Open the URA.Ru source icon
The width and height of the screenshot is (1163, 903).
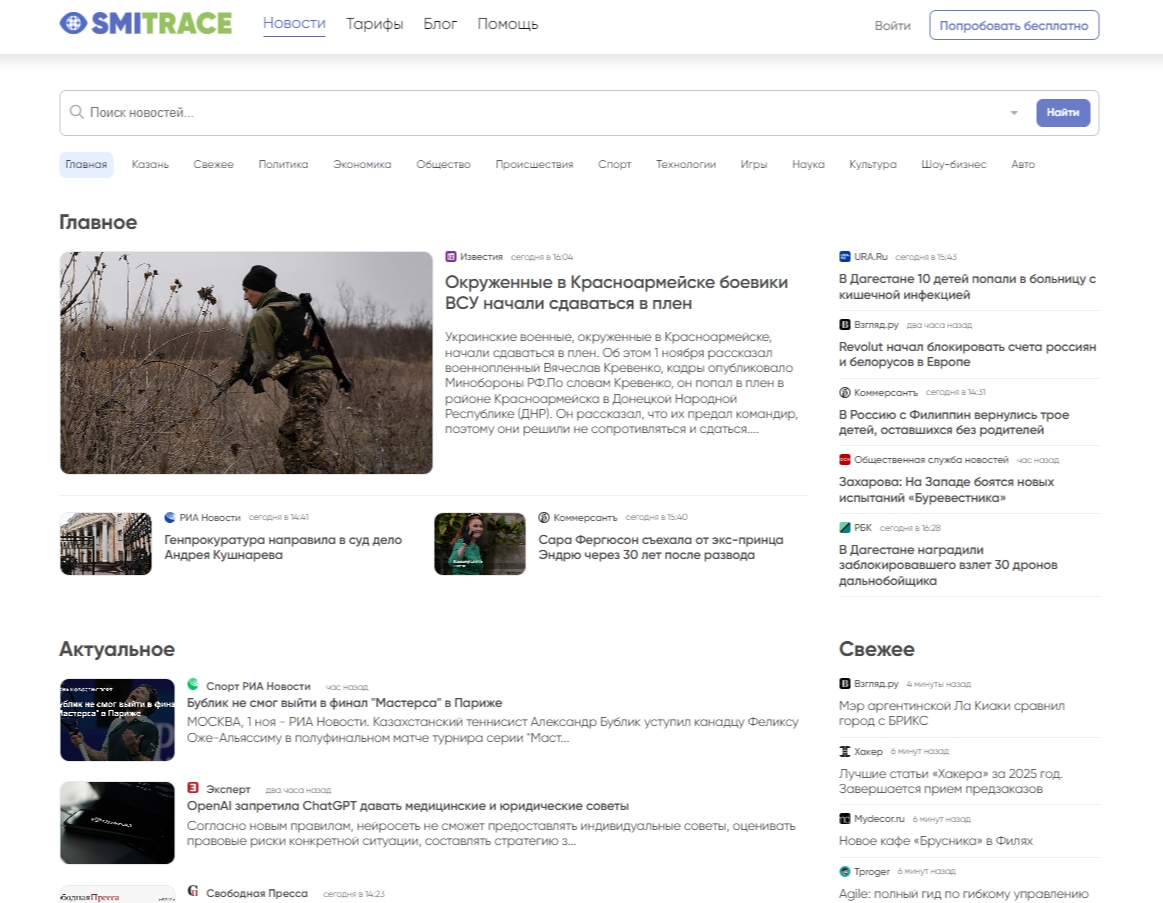[x=845, y=256]
